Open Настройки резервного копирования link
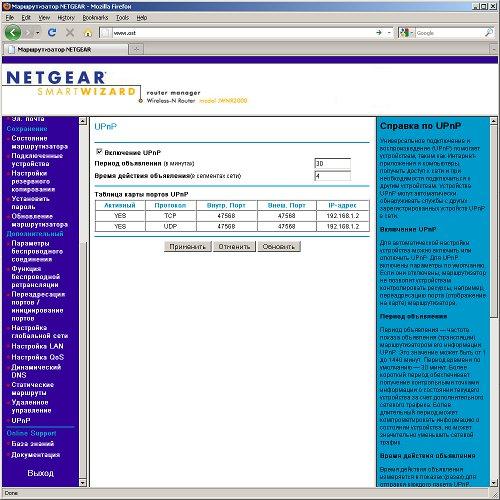This screenshot has width=500, height=500. [33, 181]
